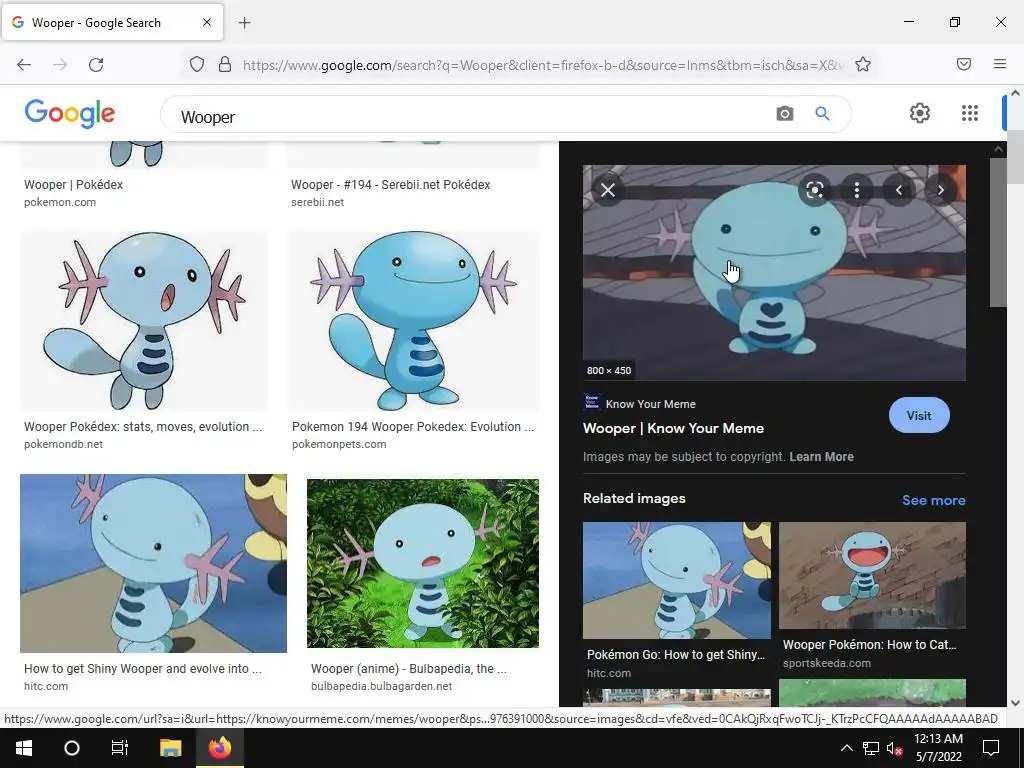Open the taskbar clock and date
The image size is (1024, 768).
pyautogui.click(x=938, y=748)
